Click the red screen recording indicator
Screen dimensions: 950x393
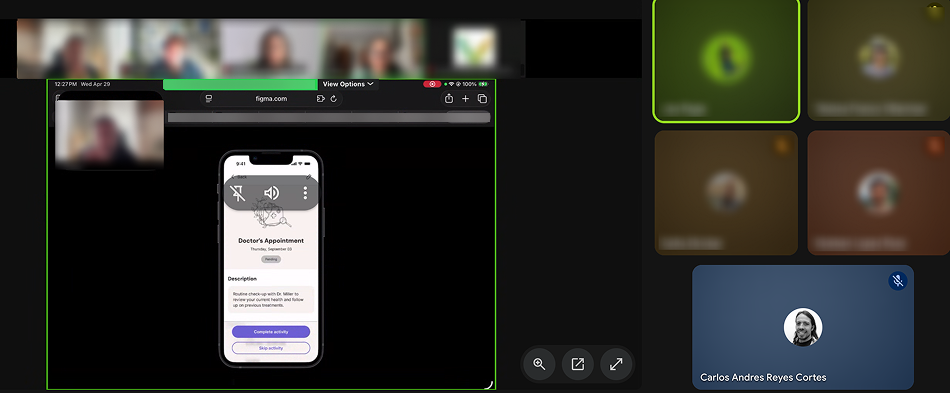click(x=432, y=84)
